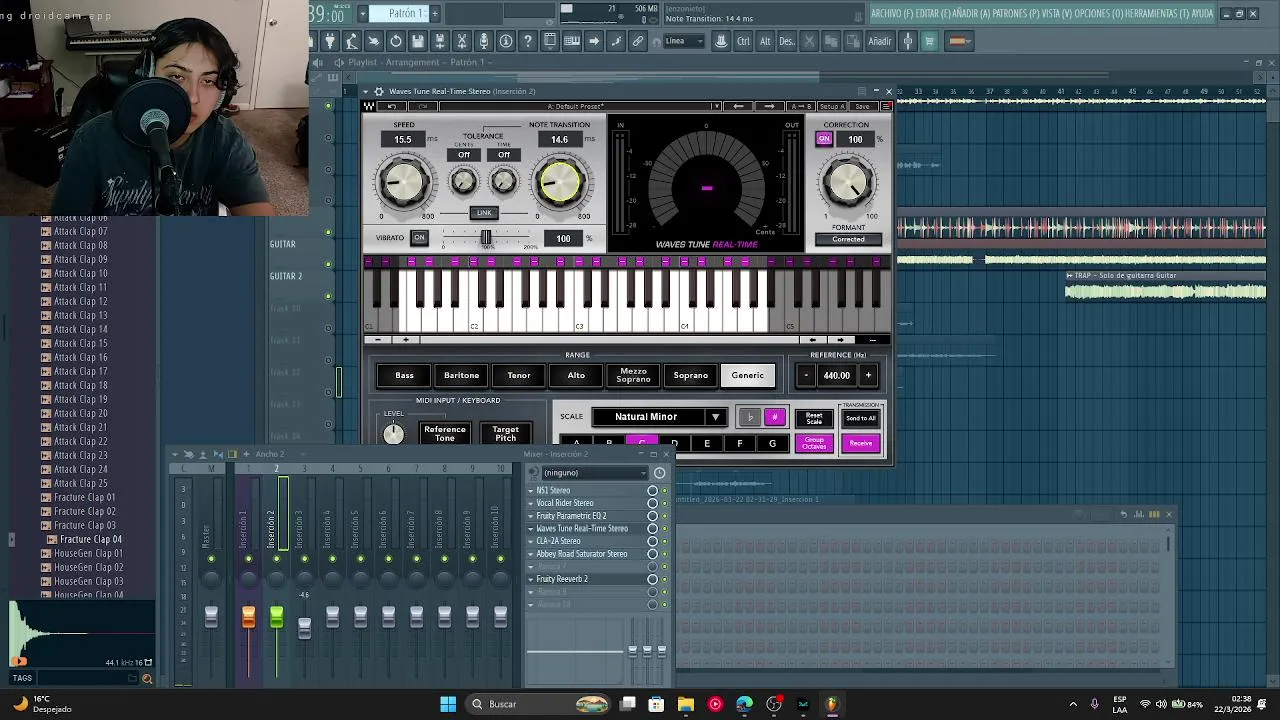Click keyboard zoom-out minus button
The width and height of the screenshot is (1280, 720).
pyautogui.click(x=378, y=340)
